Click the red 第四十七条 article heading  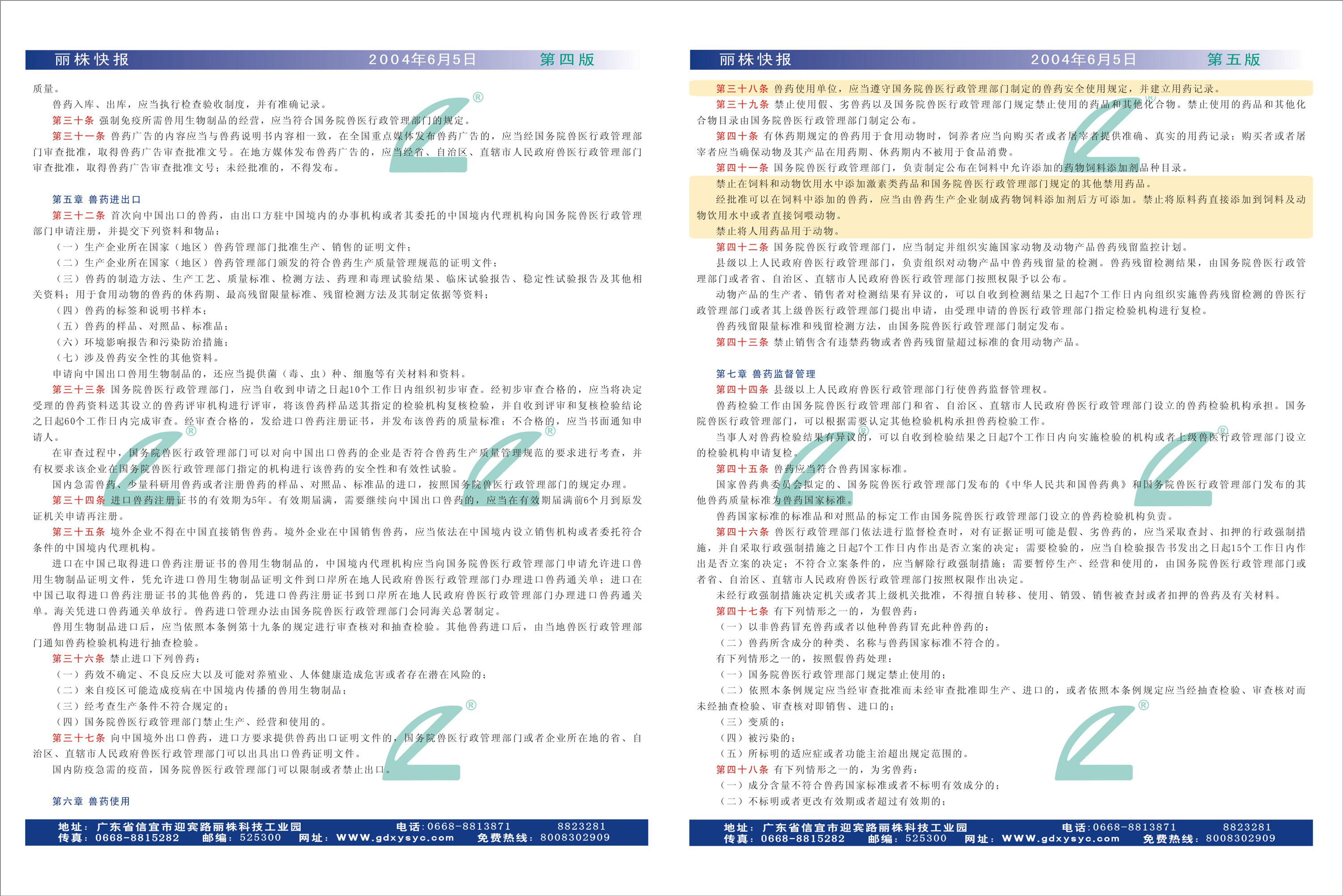(742, 611)
